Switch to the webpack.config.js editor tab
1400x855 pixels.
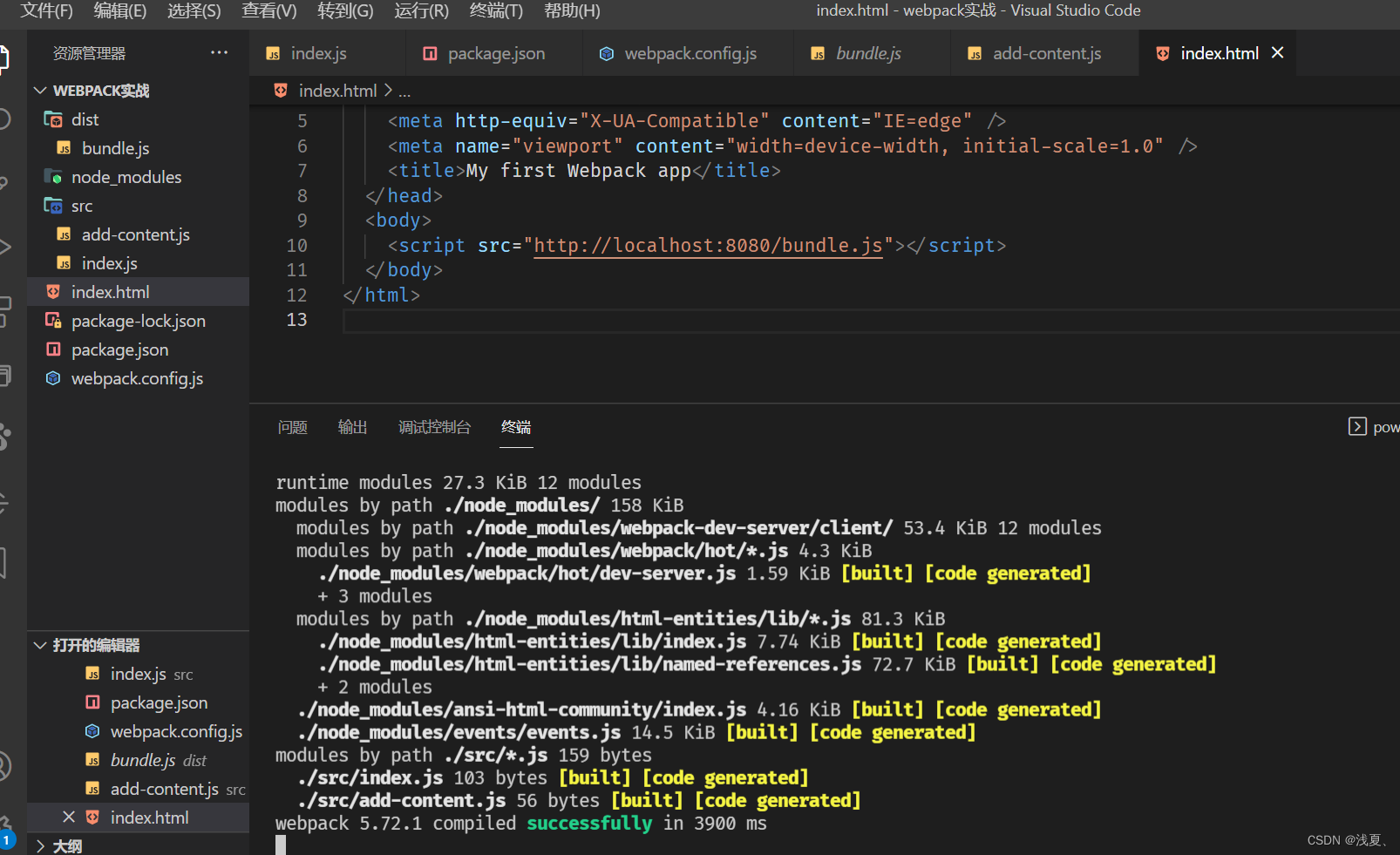pos(689,53)
